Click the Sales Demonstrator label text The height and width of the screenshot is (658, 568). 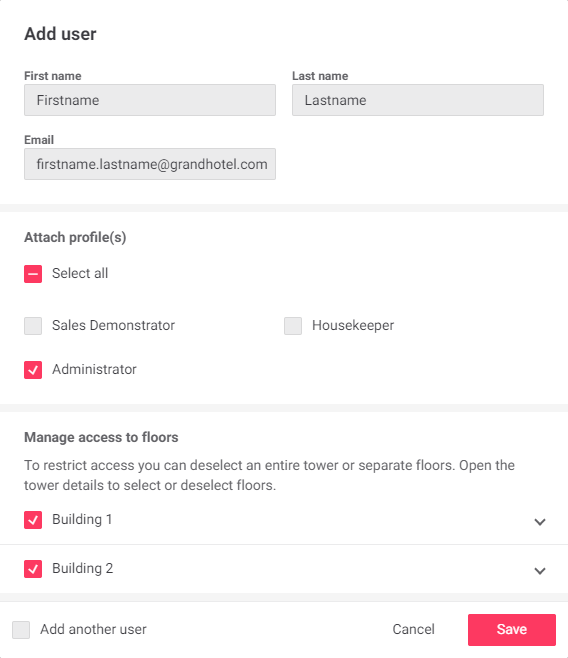[x=113, y=325]
